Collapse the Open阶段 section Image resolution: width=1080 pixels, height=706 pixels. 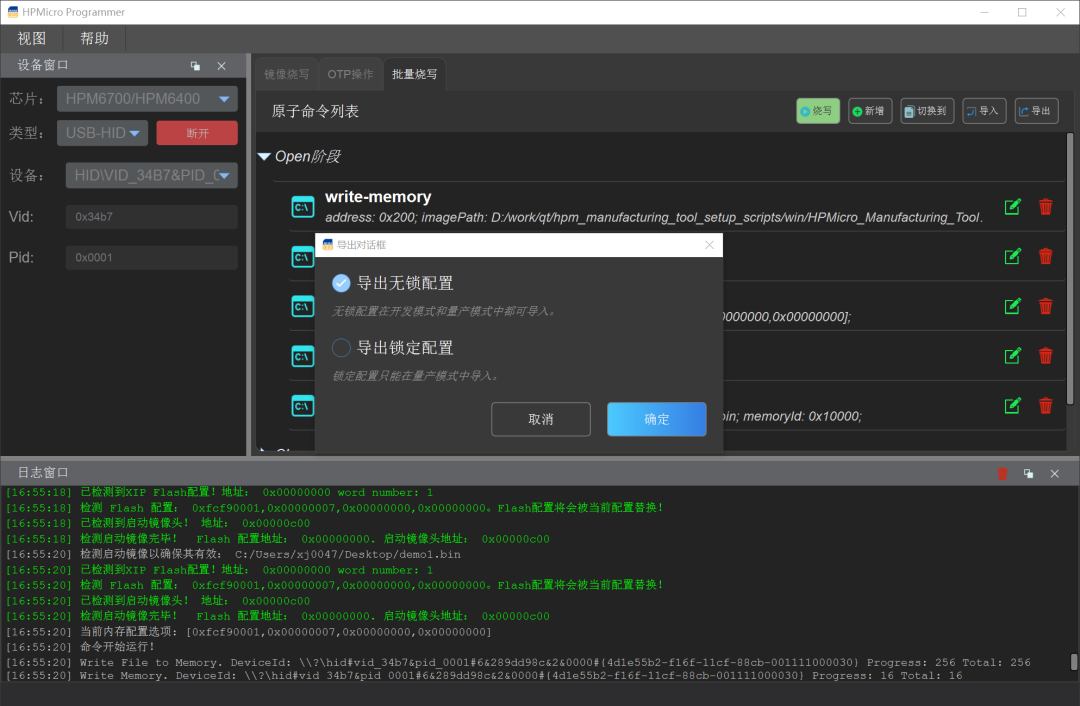(x=264, y=157)
